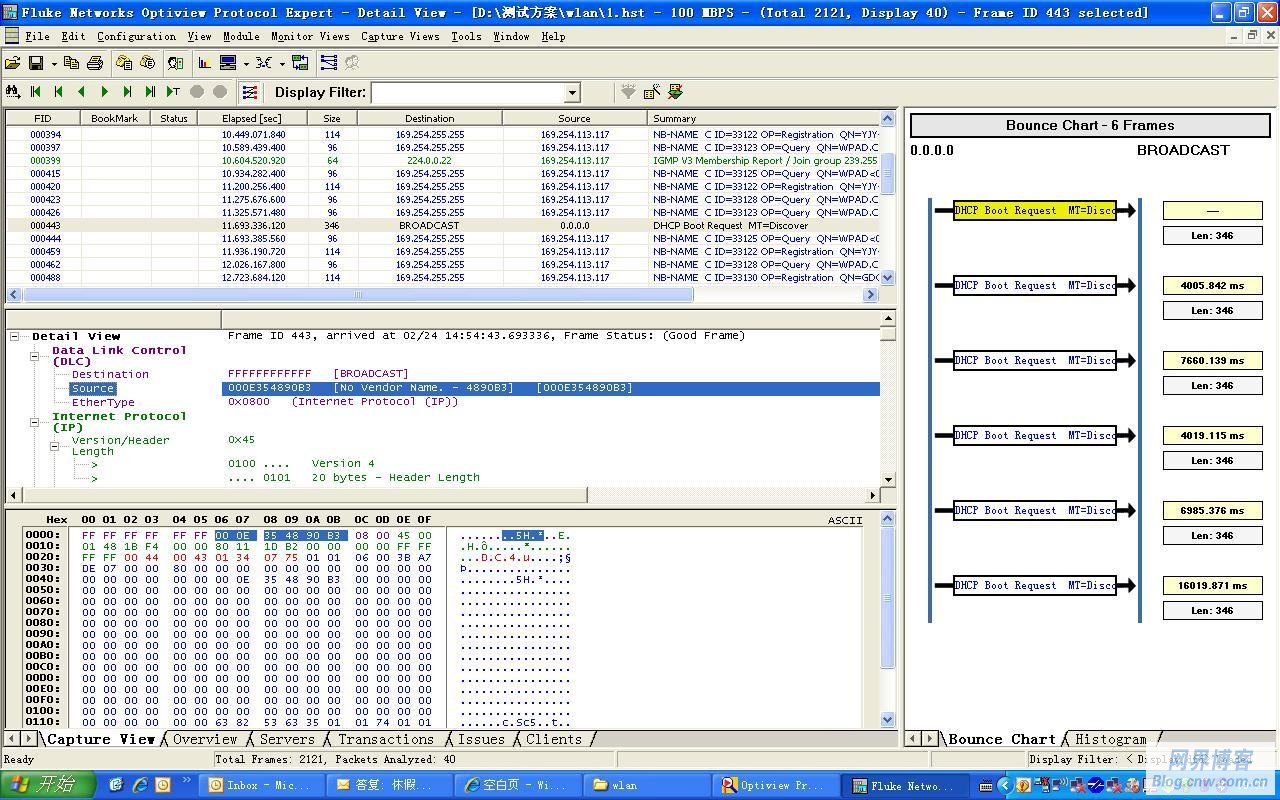Click the Destination column header
Image resolution: width=1280 pixels, height=800 pixels.
[x=430, y=118]
